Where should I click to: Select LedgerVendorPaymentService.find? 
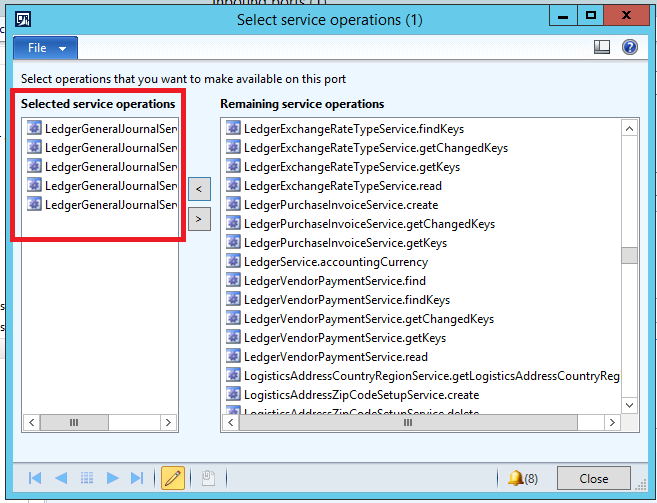tap(335, 281)
